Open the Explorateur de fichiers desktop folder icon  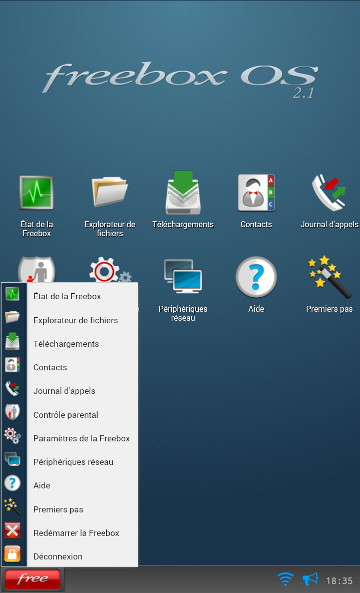110,193
